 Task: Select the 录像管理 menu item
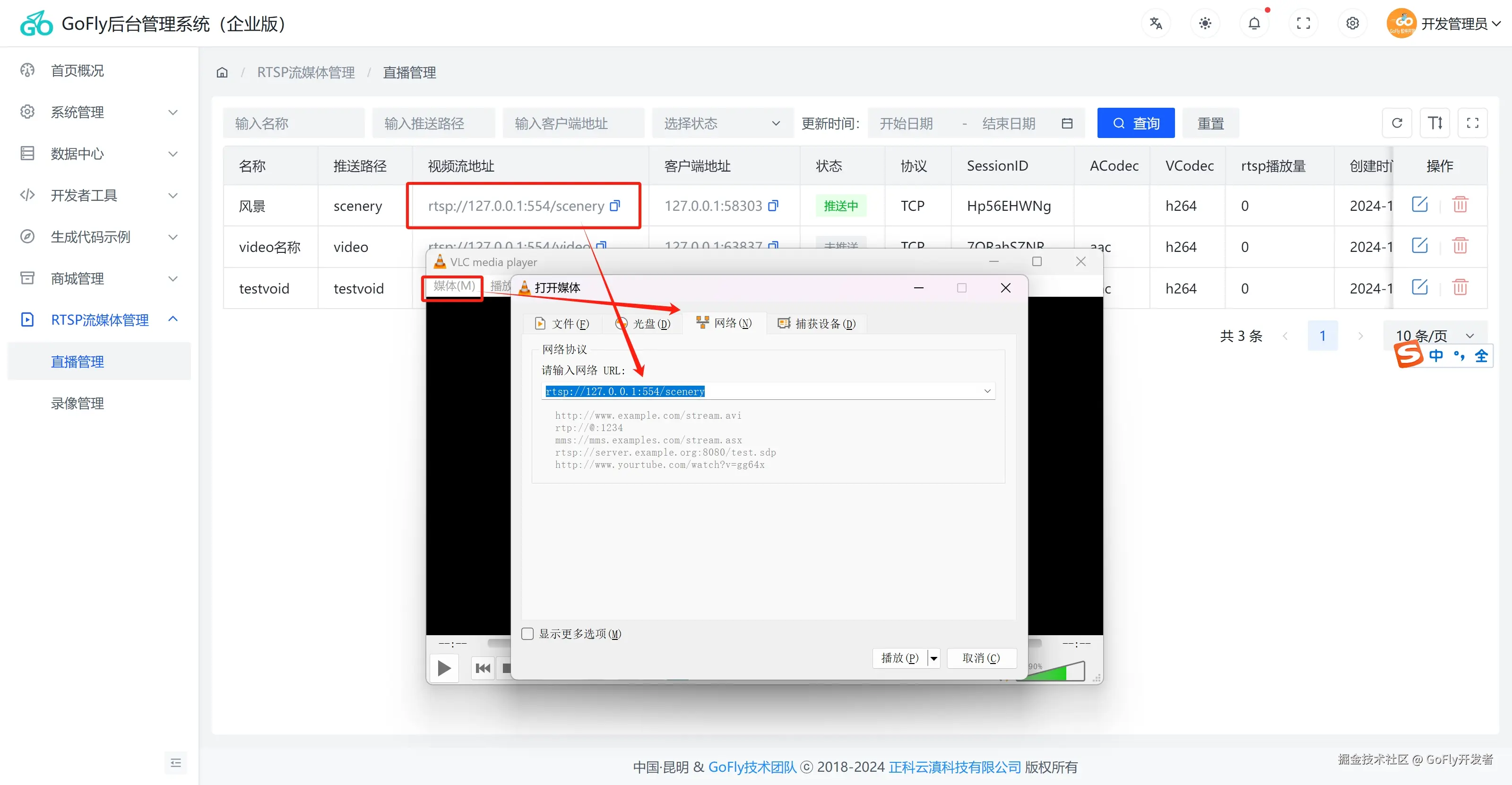coord(78,403)
